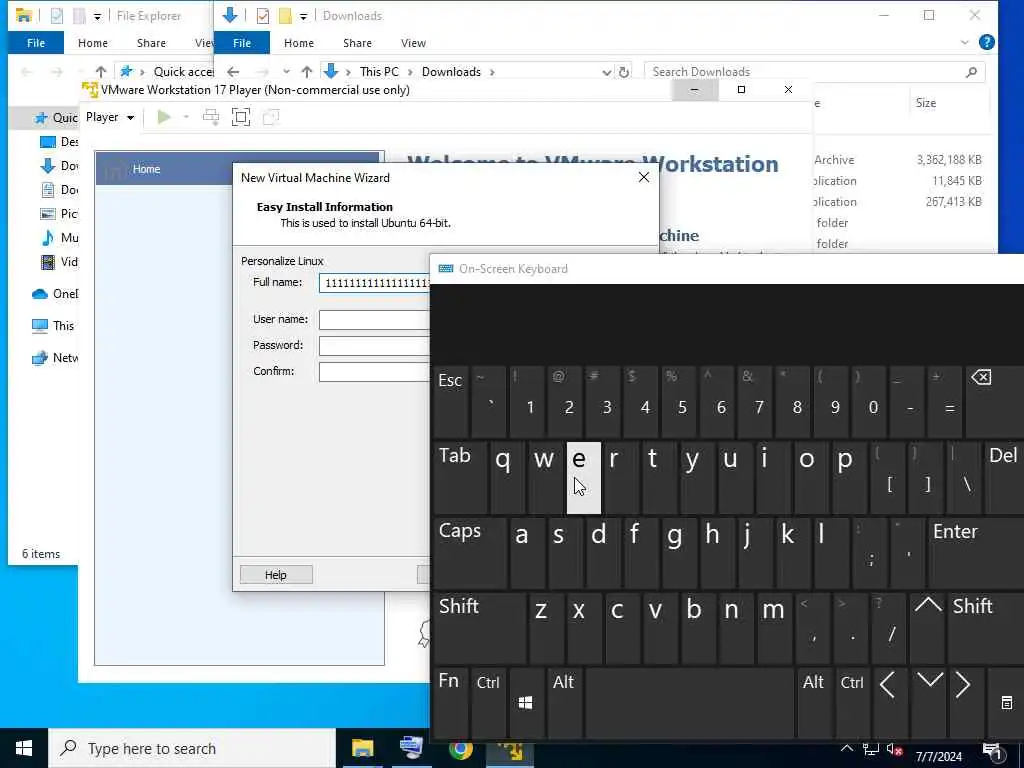Tap the Enter key on On-Screen Keyboard
The image size is (1024, 768).
pos(976,552)
